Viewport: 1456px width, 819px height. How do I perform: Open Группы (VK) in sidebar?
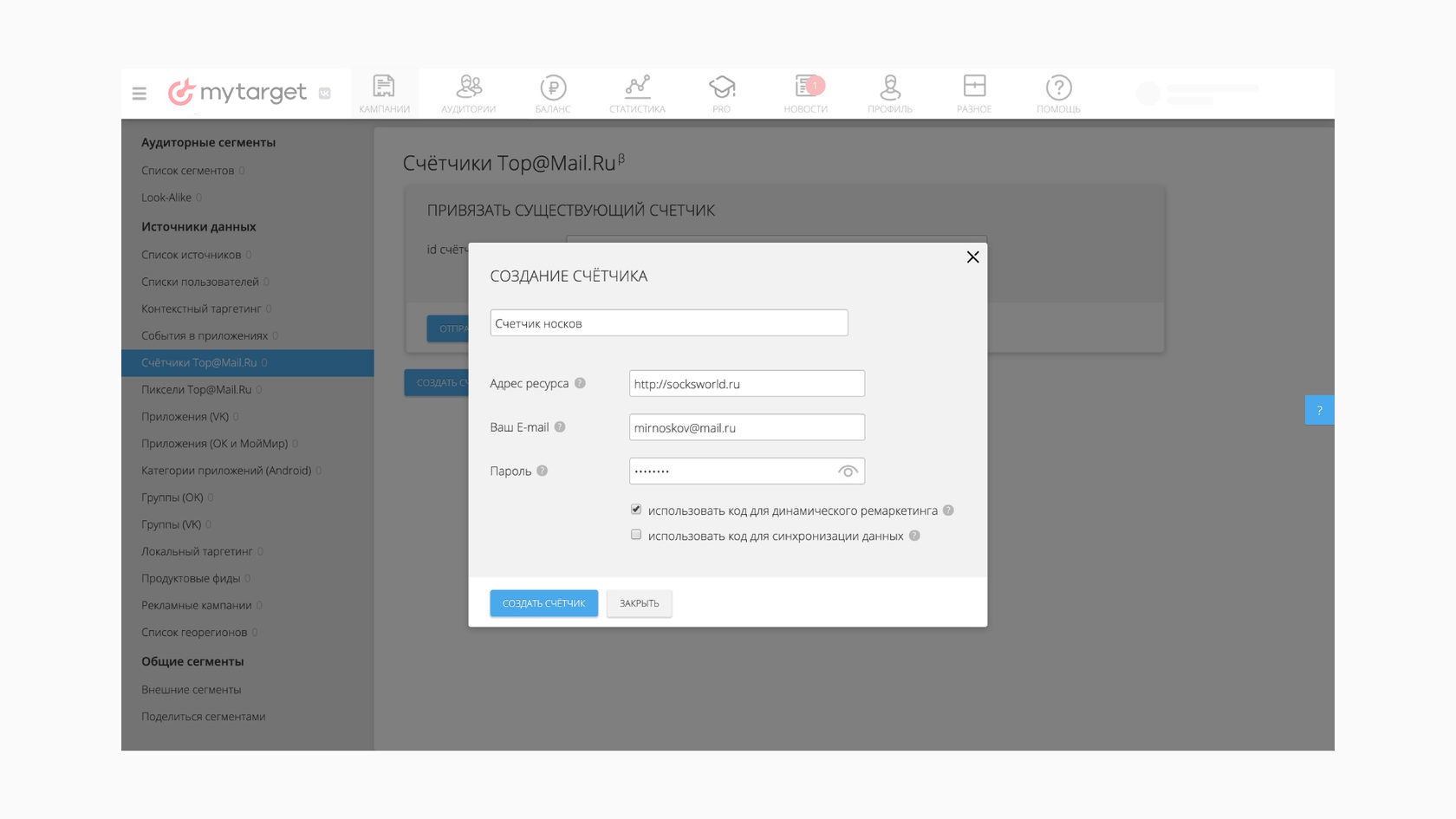172,524
